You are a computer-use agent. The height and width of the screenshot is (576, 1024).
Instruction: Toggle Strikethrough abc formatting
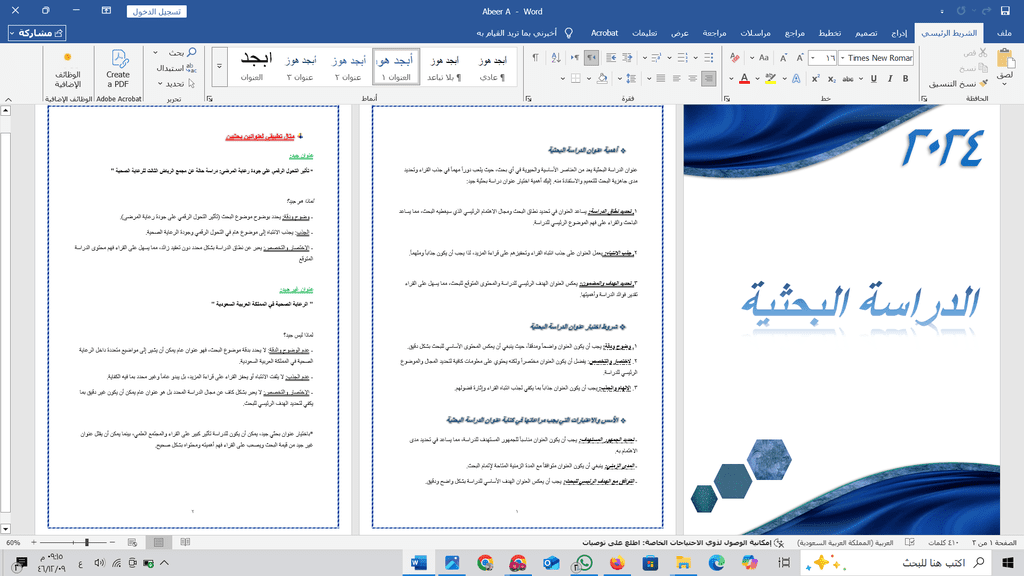(x=848, y=78)
